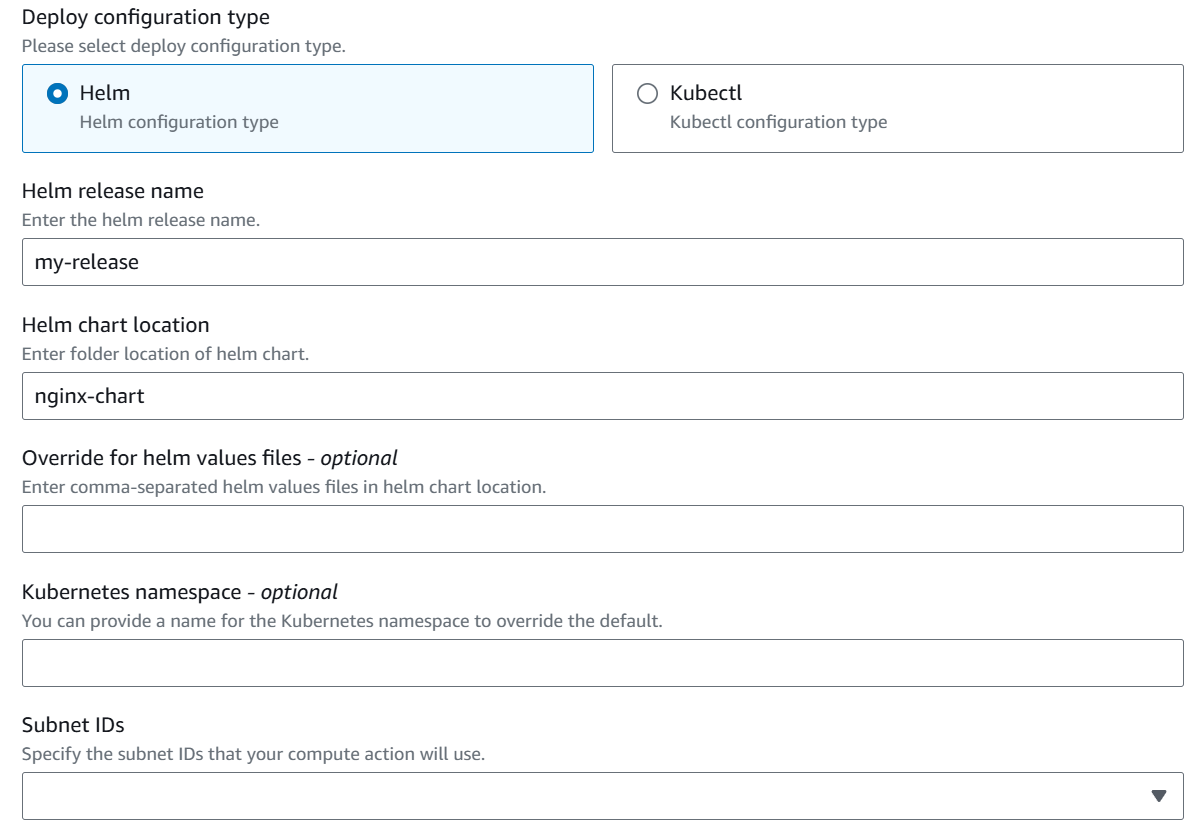Image resolution: width=1190 pixels, height=824 pixels.
Task: Click the Helm chart location field showing nginx-chart
Action: pyautogui.click(x=595, y=394)
